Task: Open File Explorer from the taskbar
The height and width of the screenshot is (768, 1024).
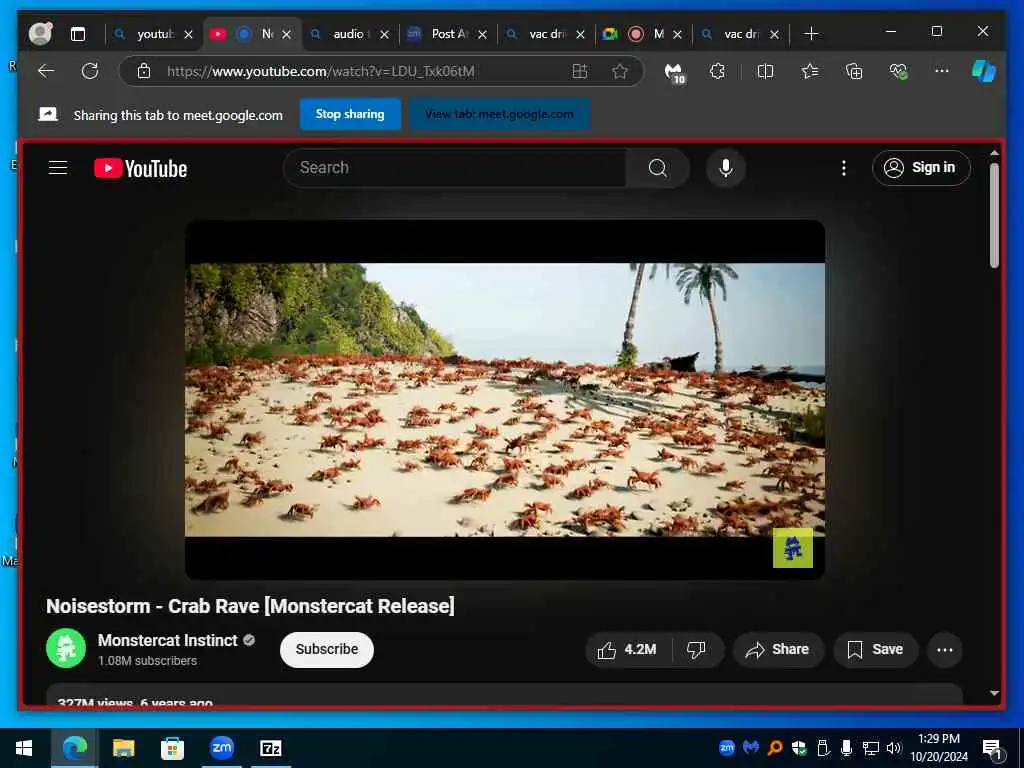Action: [x=123, y=748]
